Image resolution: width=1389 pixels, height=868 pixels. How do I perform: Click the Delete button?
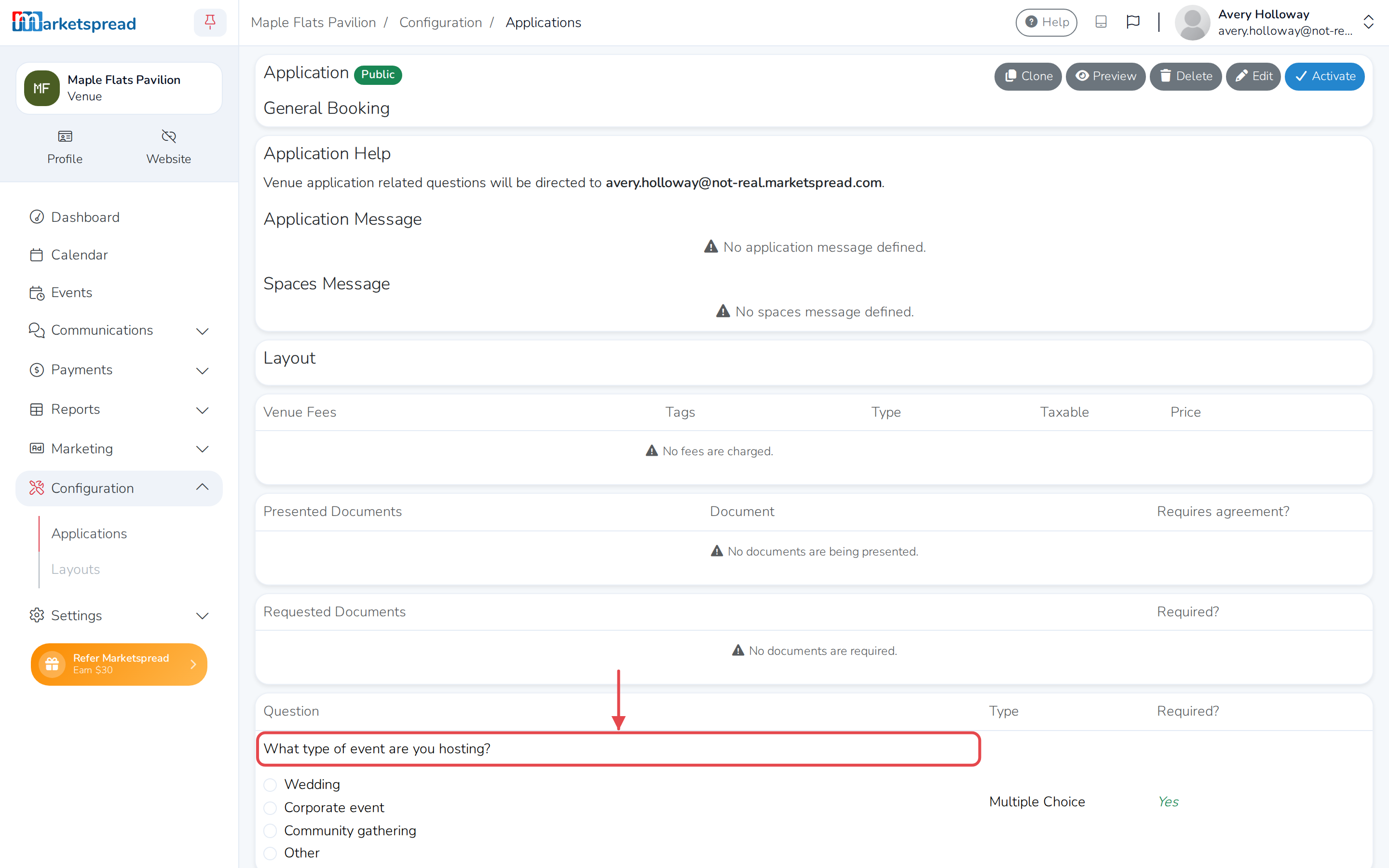pos(1185,76)
